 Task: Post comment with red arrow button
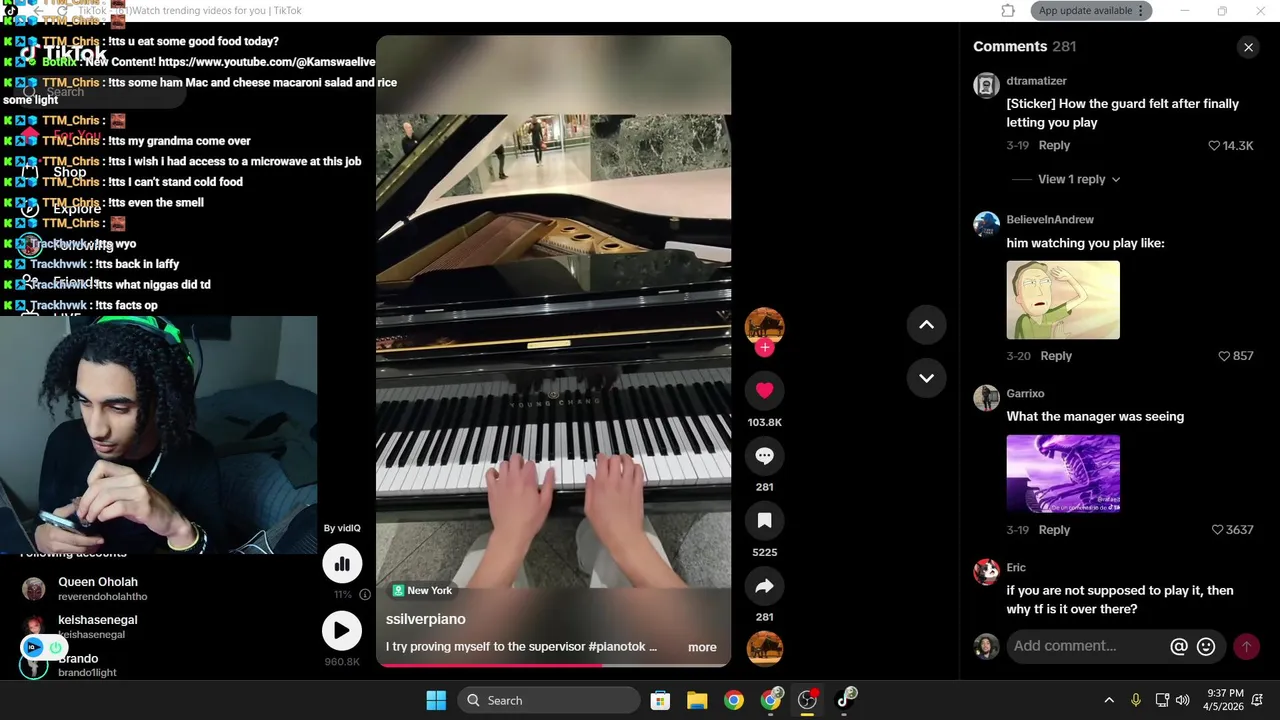click(1246, 647)
